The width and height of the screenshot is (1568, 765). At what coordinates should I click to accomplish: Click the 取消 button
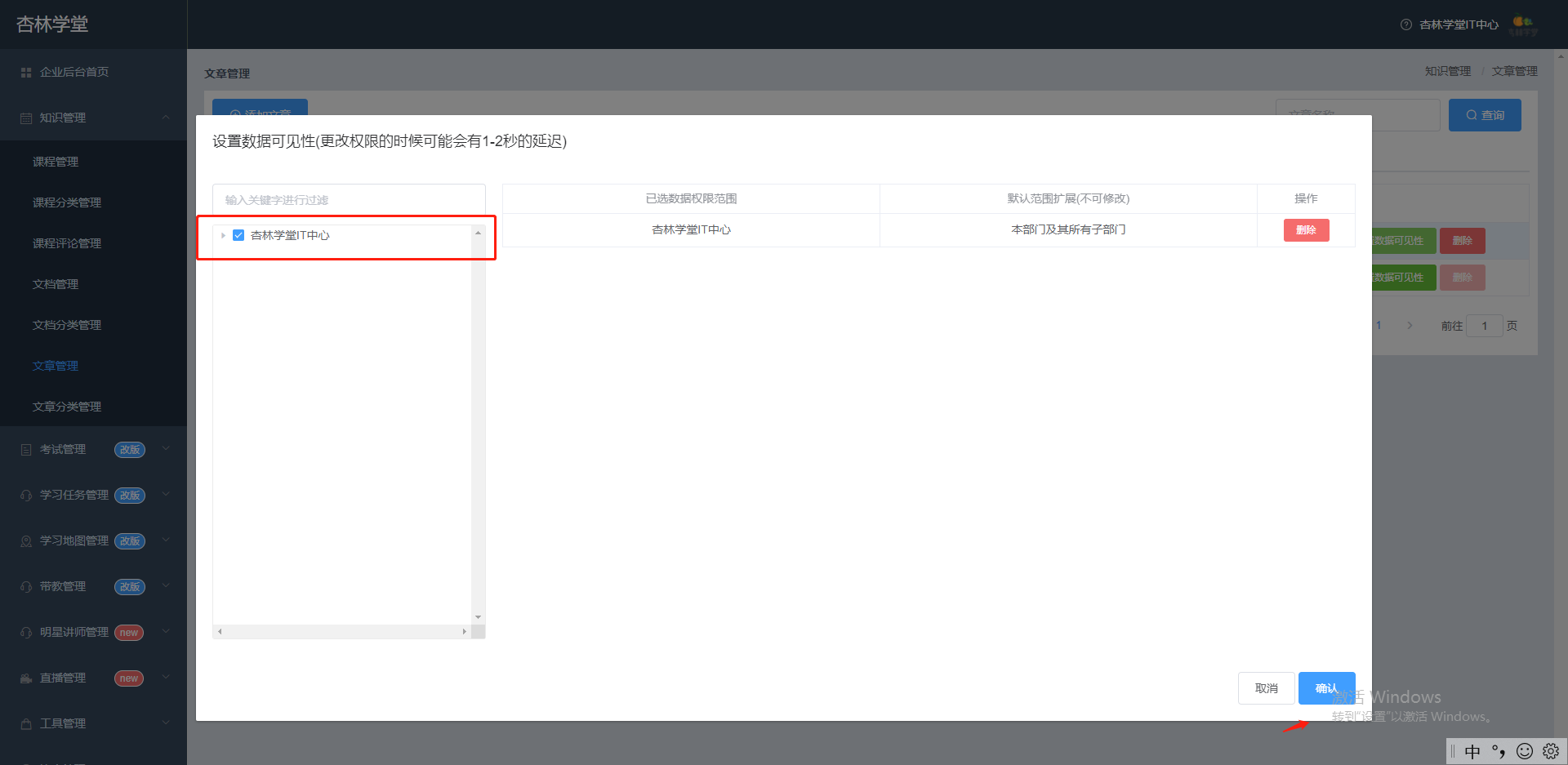1266,688
